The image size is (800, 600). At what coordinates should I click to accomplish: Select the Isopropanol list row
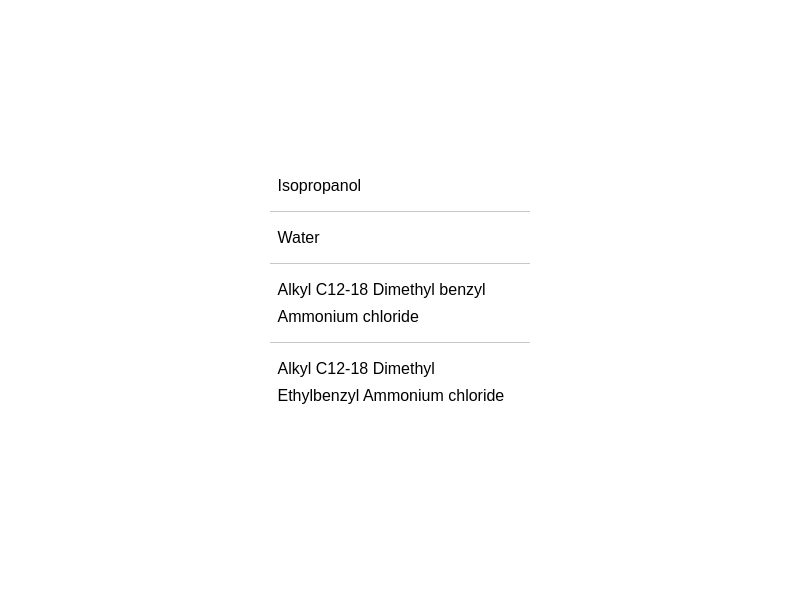(400, 185)
